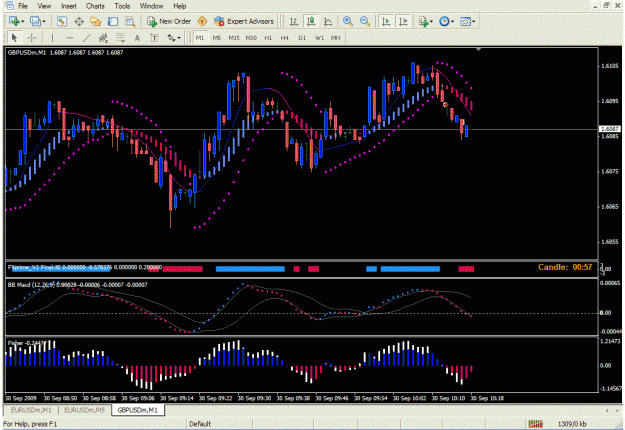This screenshot has width=625, height=430.
Task: Switch to the D1 timeframe
Action: pos(302,38)
